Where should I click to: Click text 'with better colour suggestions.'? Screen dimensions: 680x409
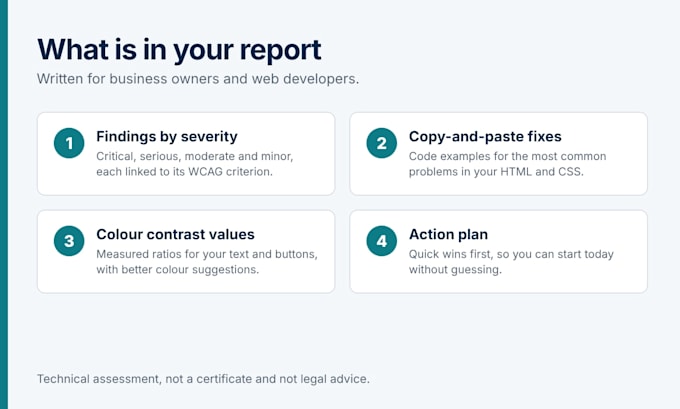pyautogui.click(x=177, y=269)
